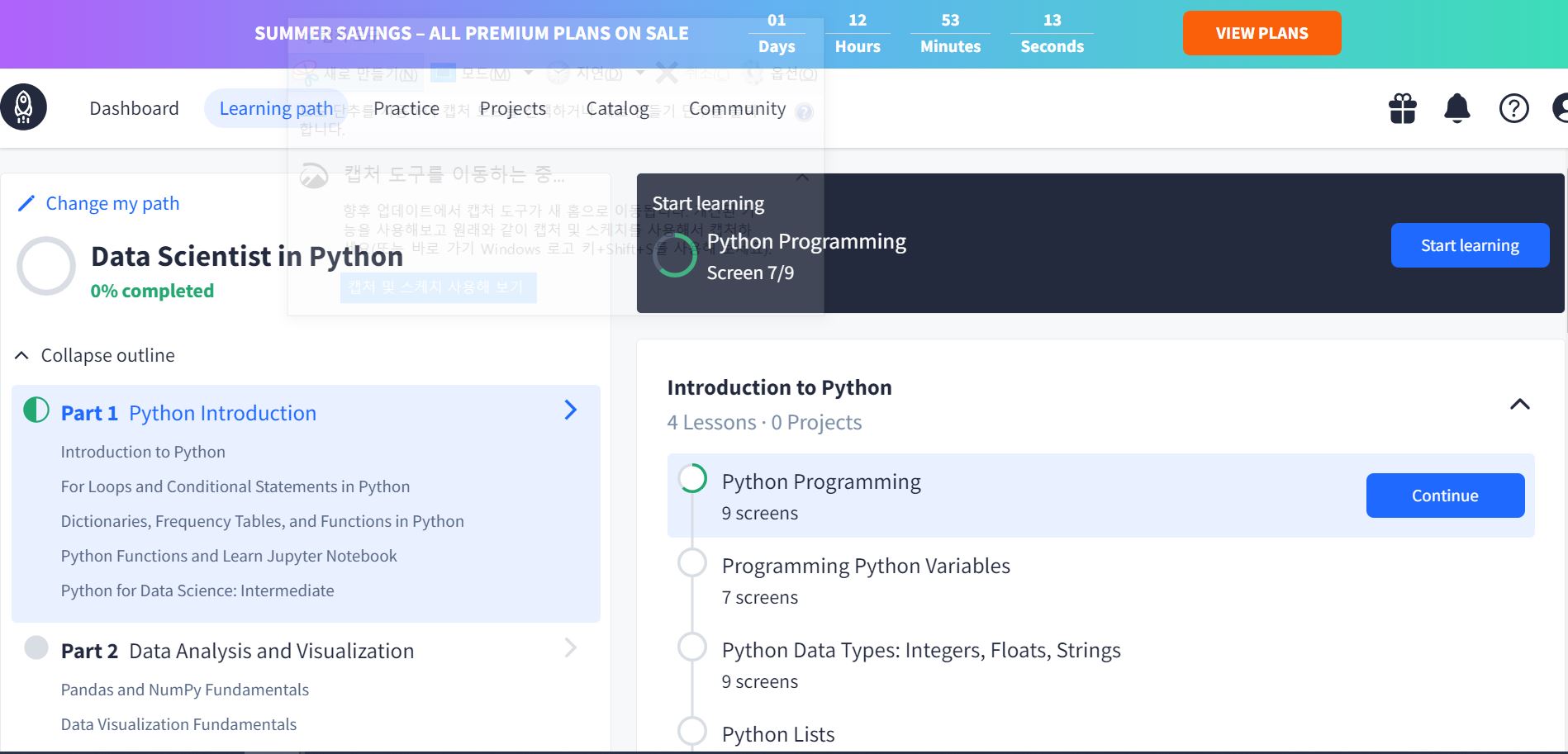Open Python Functions and Learn Jupyter Notebook
Image resolution: width=1568 pixels, height=754 pixels.
click(229, 556)
